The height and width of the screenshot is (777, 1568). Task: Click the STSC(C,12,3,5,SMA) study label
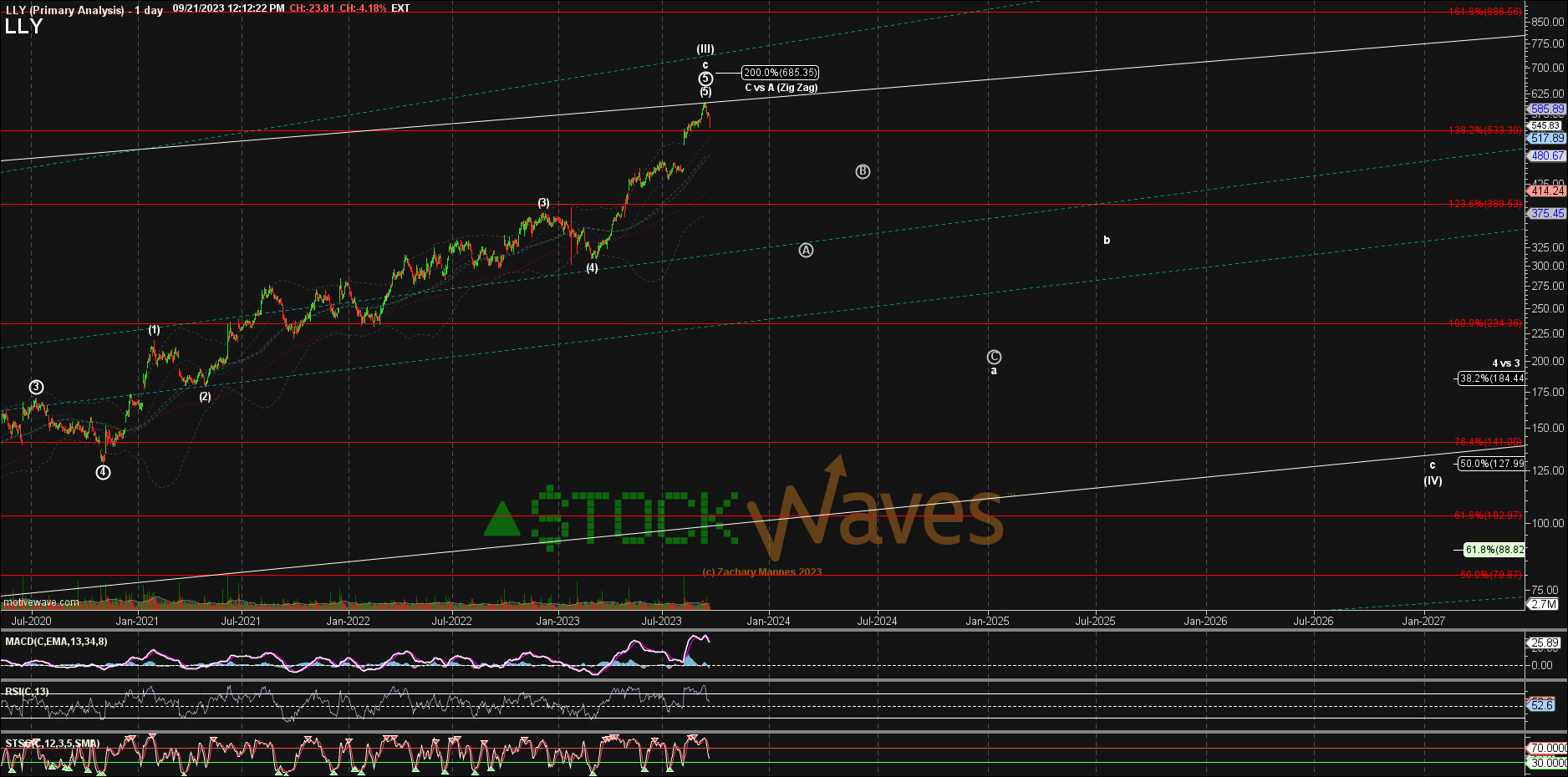tap(52, 744)
